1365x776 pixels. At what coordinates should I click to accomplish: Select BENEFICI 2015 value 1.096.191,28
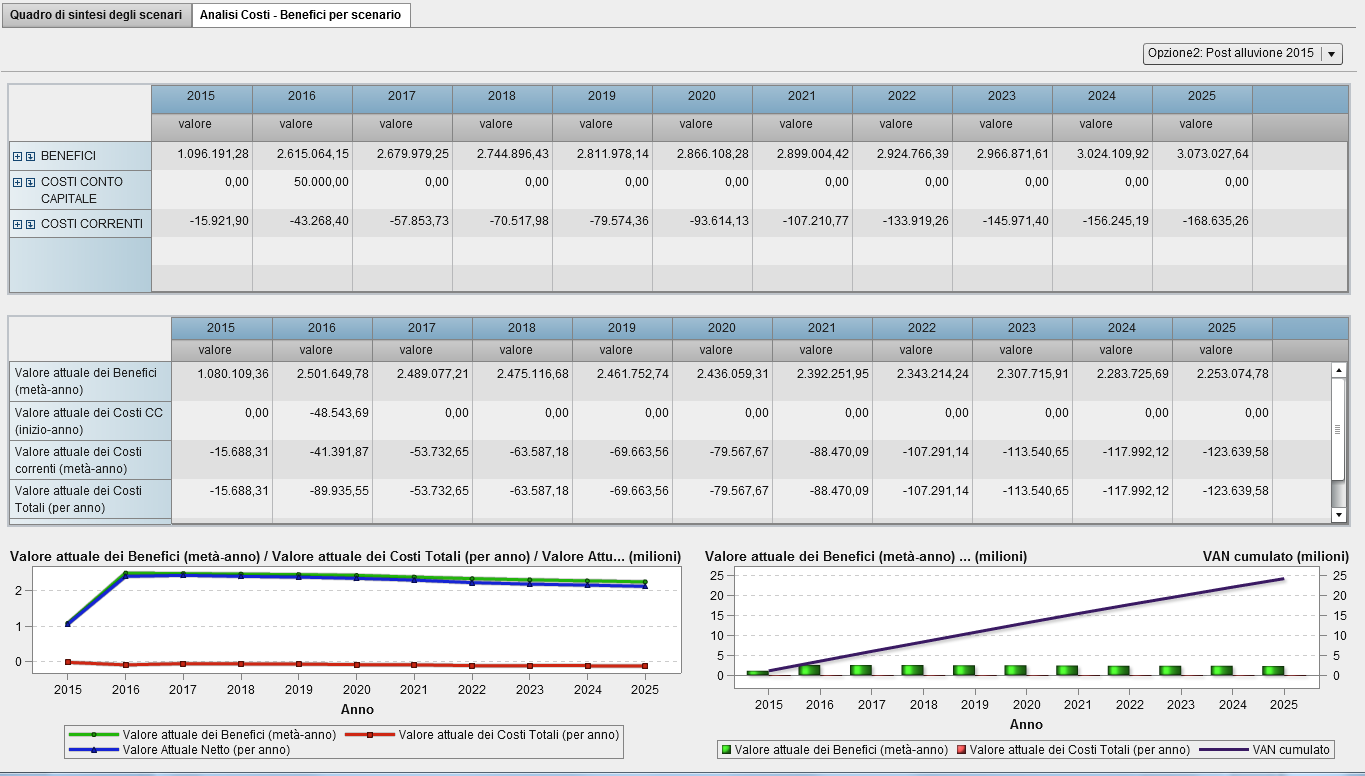[x=201, y=153]
